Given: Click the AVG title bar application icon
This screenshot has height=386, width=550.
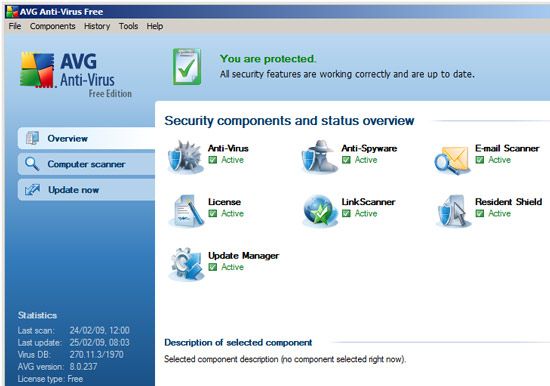Looking at the screenshot, I should 12,12.
